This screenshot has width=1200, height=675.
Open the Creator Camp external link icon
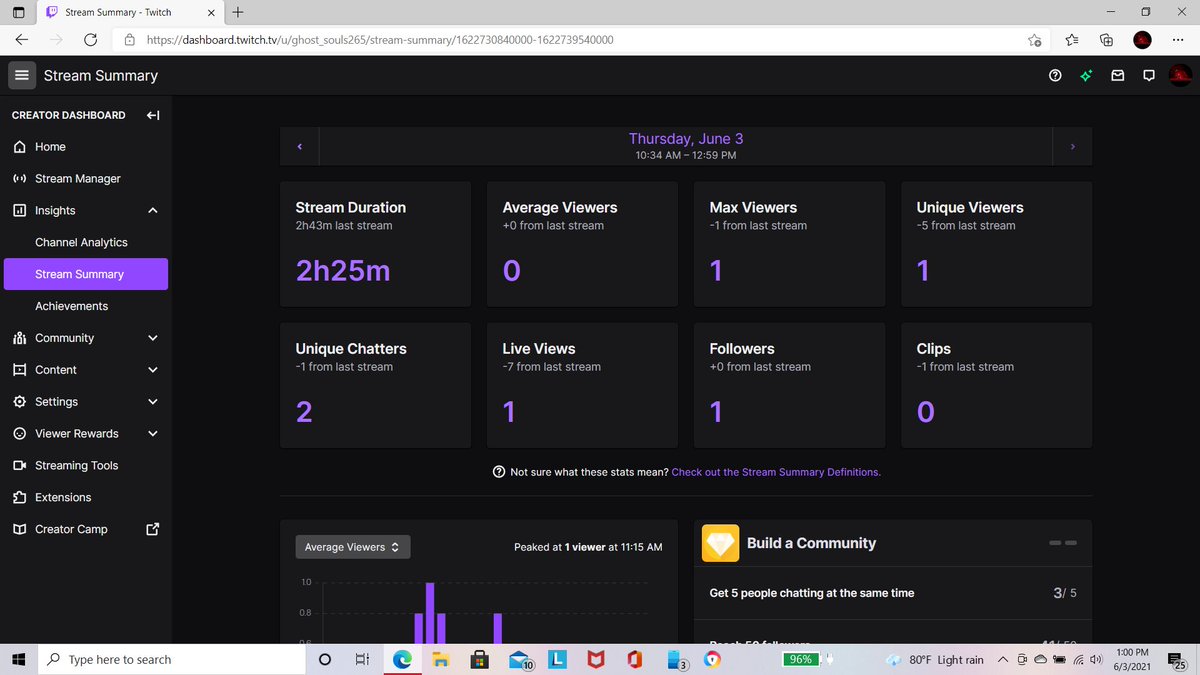(x=153, y=529)
